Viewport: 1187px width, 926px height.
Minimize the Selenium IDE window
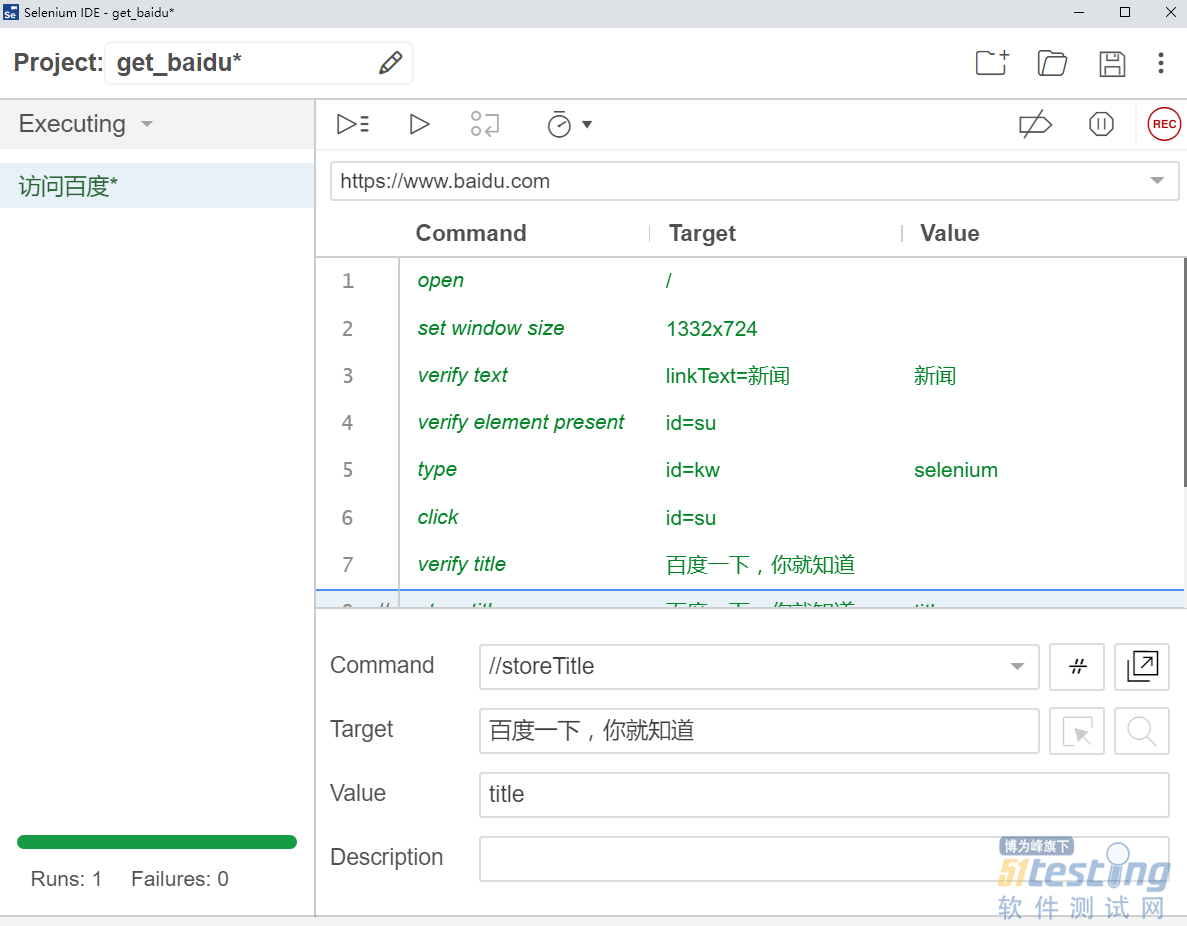[1079, 12]
